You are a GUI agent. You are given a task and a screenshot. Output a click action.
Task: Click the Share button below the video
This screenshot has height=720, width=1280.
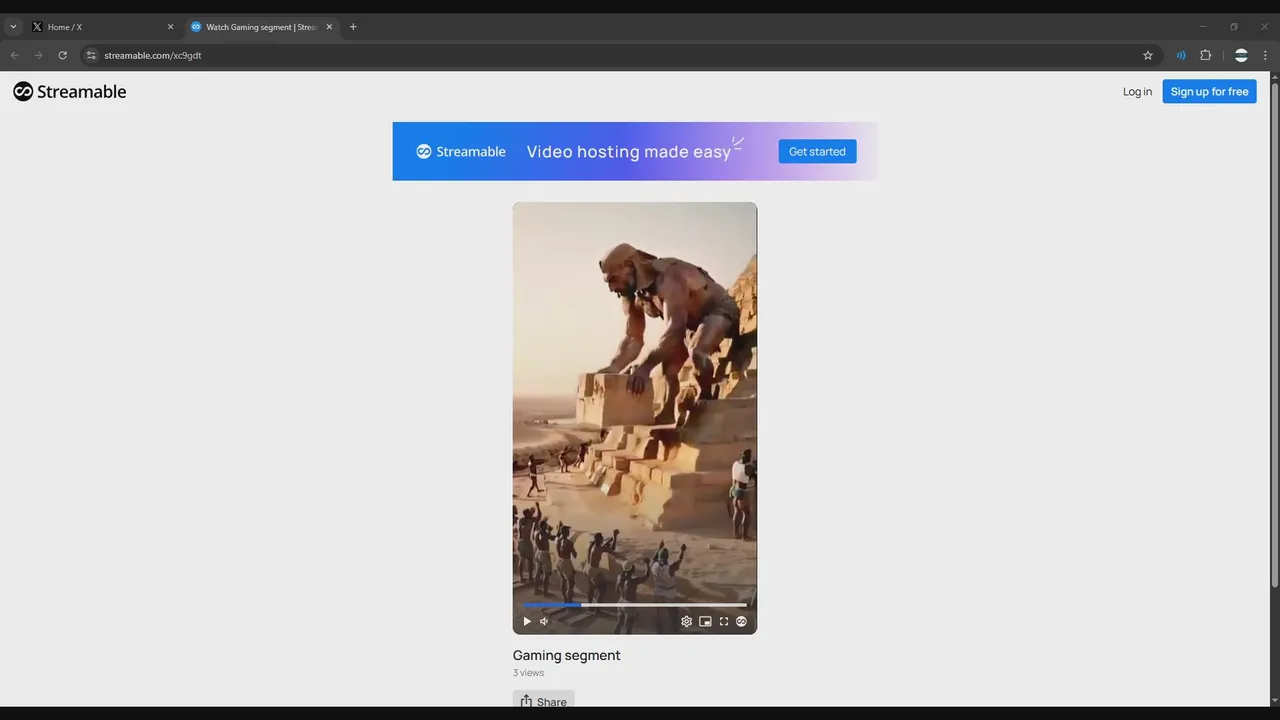click(543, 701)
